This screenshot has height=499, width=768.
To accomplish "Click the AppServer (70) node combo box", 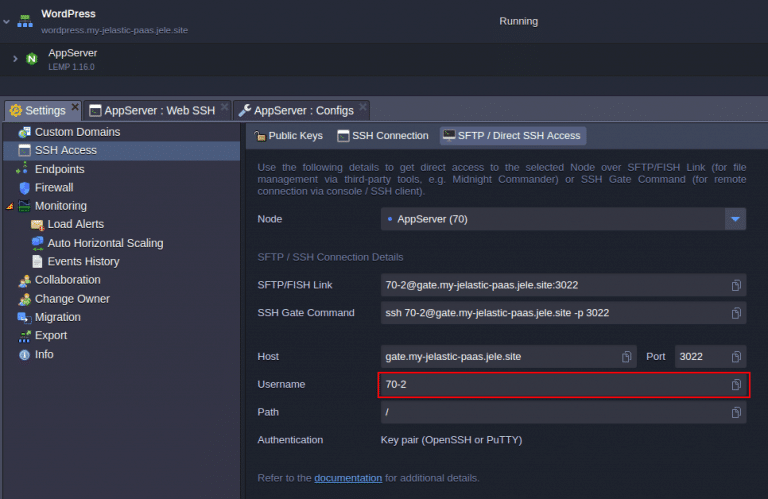I will click(x=563, y=219).
